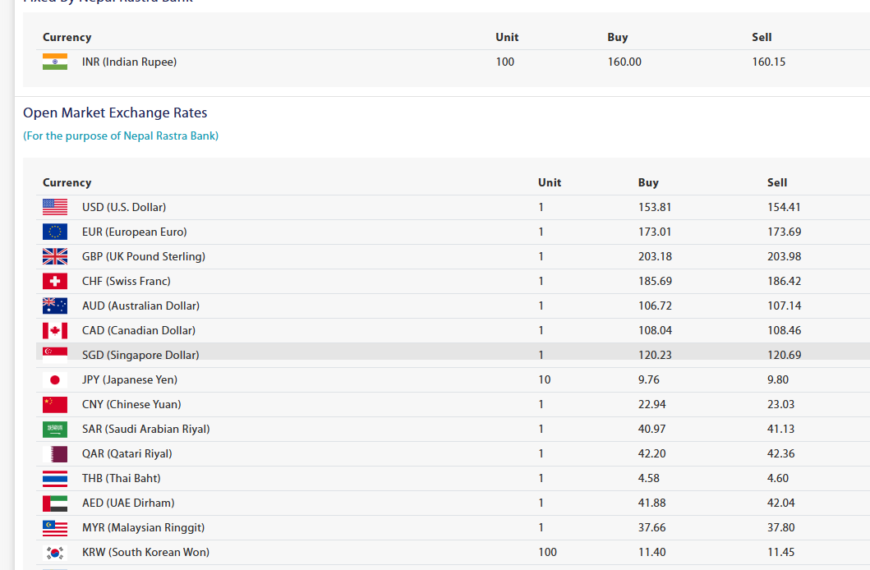
Task: Select the QAR (Qatari Riyal) label
Action: click(127, 453)
